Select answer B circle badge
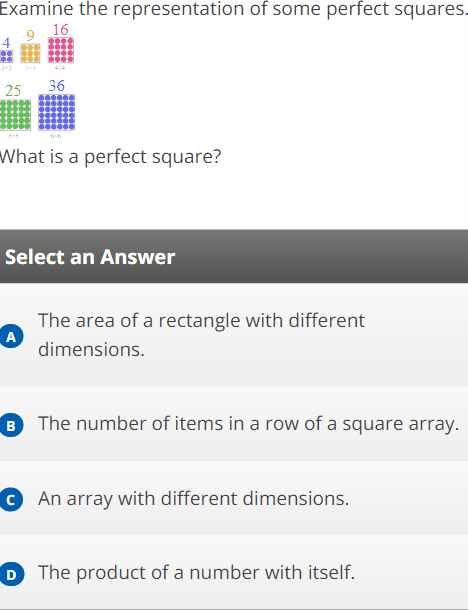Viewport: 468px width, 610px height. point(11,425)
